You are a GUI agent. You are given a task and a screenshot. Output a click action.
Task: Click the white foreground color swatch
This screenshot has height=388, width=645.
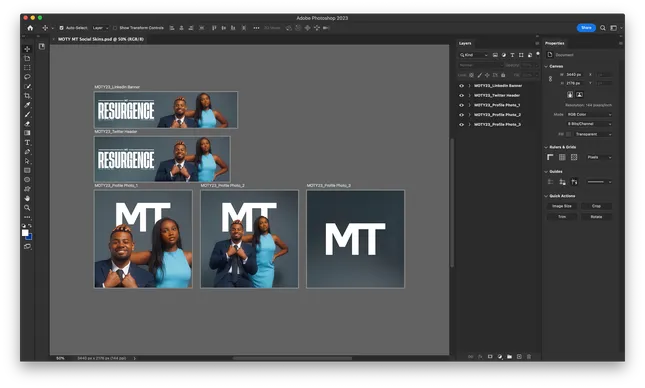25,233
